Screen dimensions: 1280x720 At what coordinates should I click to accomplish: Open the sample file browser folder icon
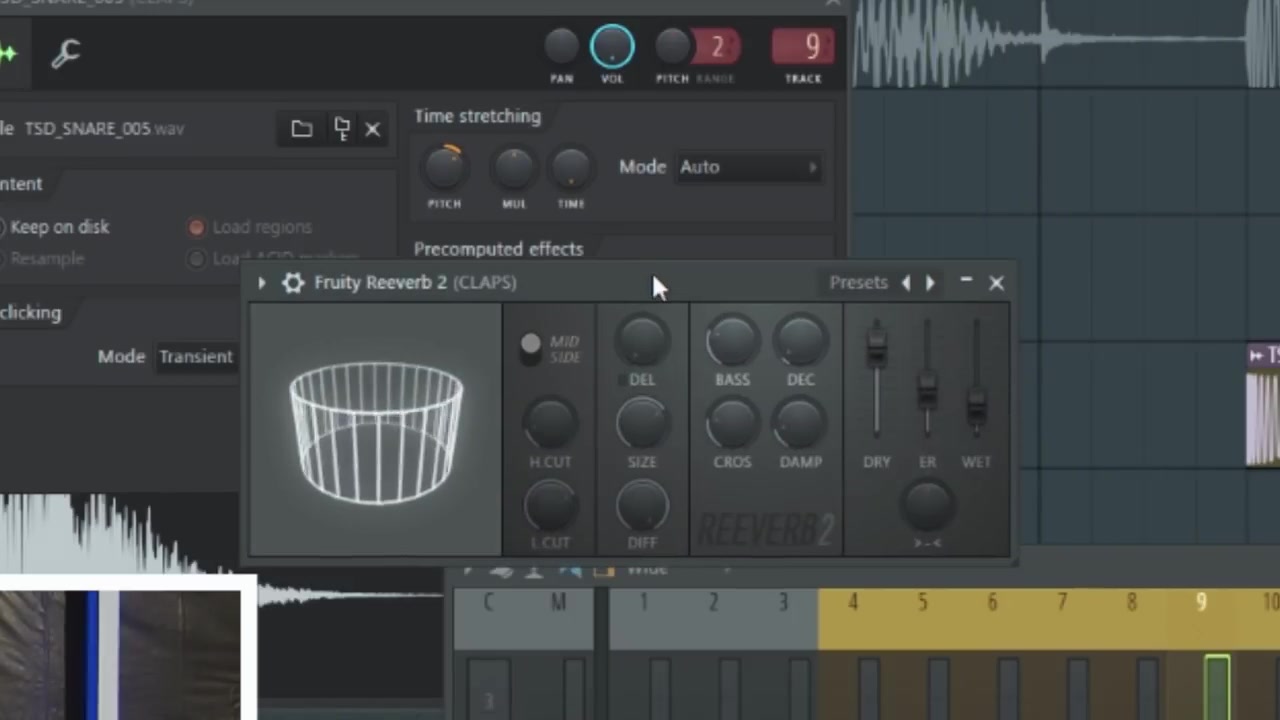301,129
